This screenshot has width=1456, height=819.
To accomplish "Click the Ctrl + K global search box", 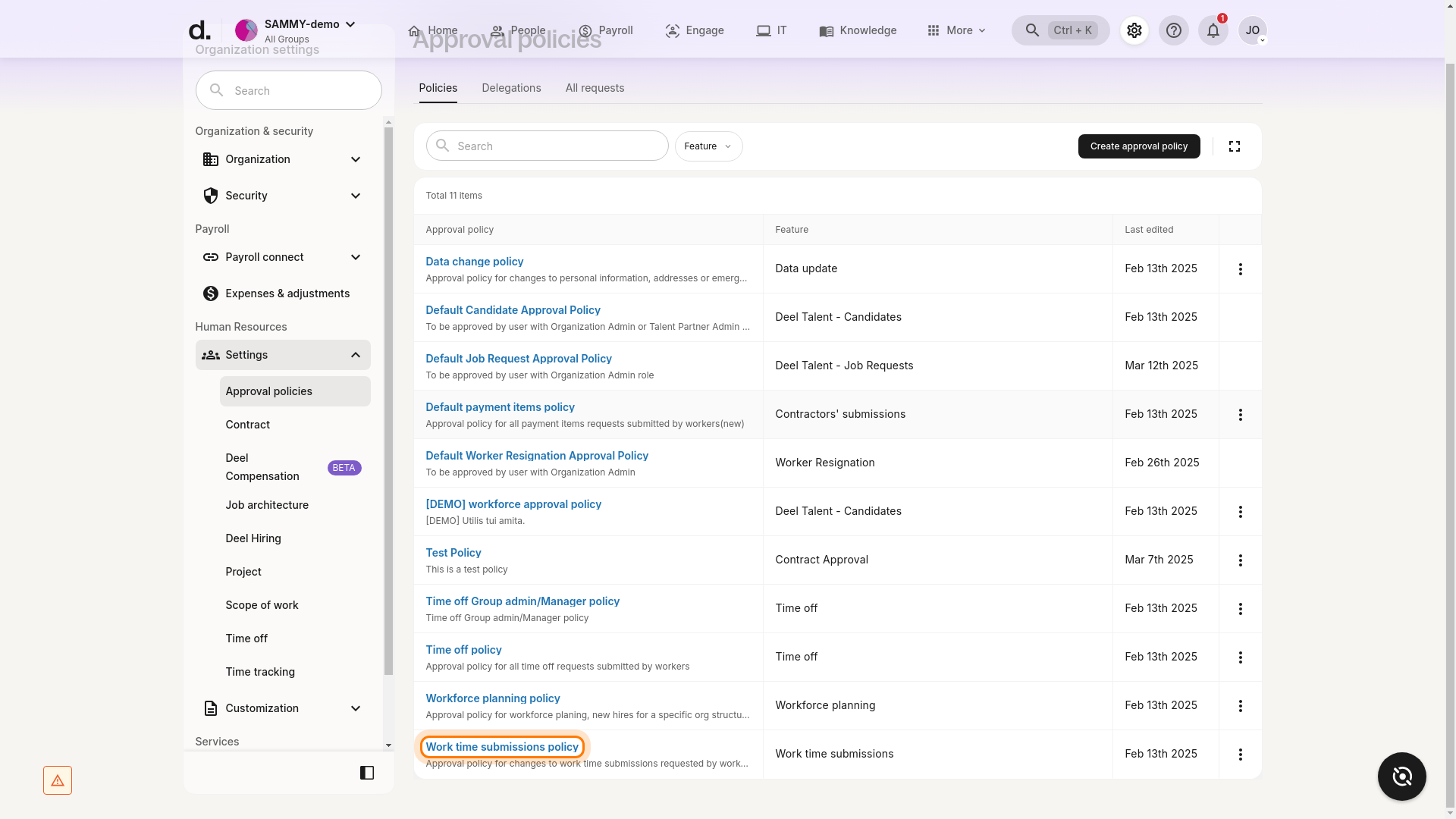I will 1060,30.
